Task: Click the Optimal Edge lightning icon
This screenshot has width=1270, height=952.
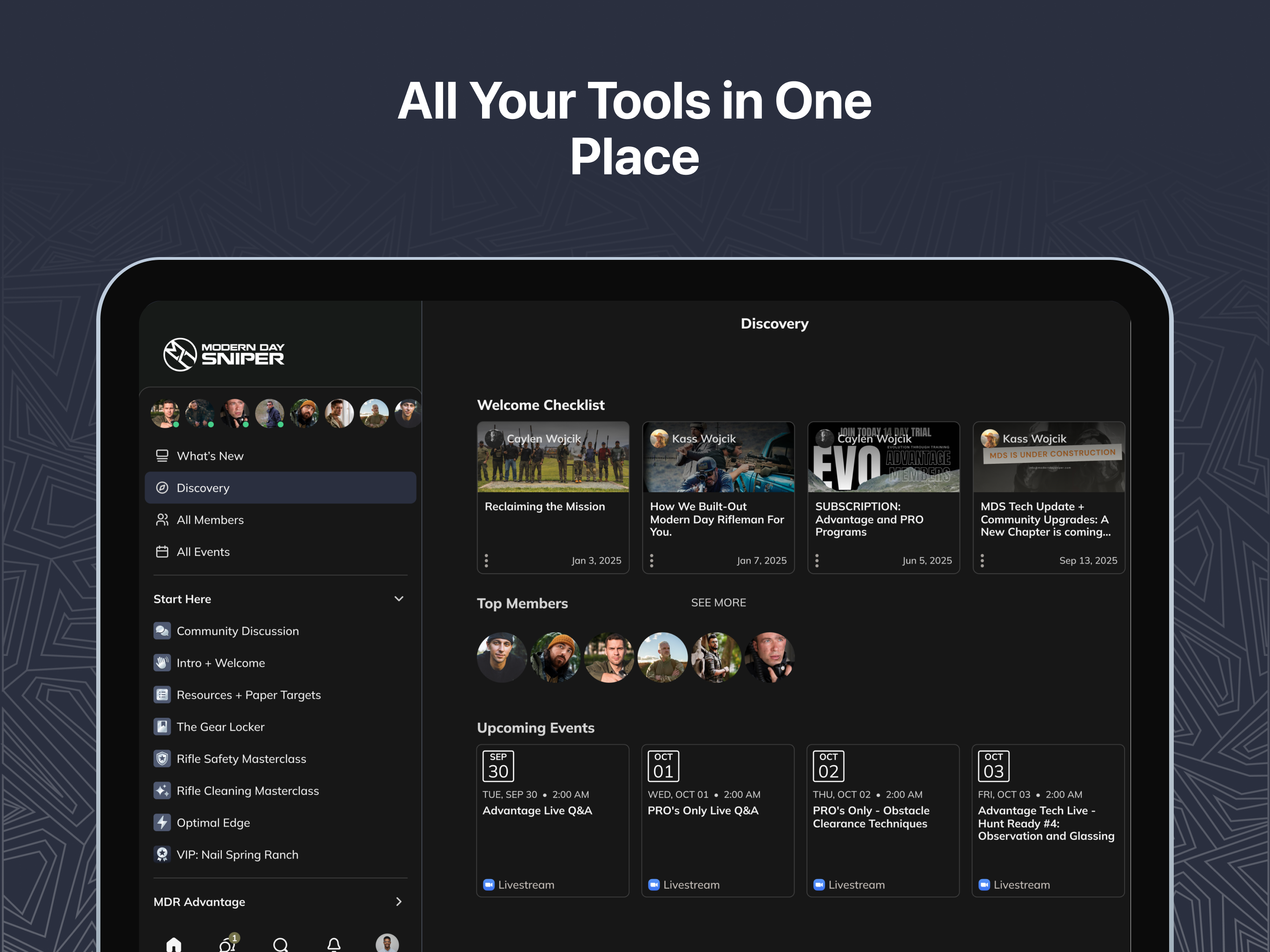Action: coord(163,823)
